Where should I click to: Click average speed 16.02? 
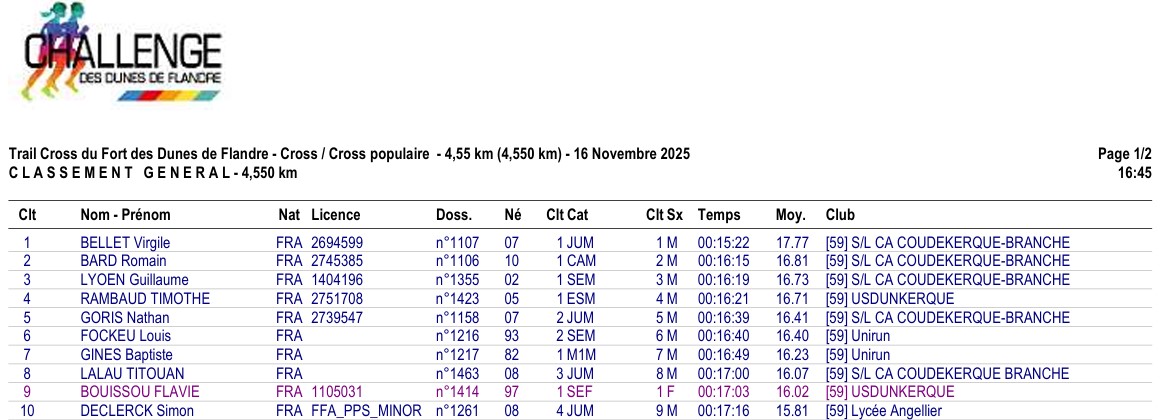pos(792,392)
